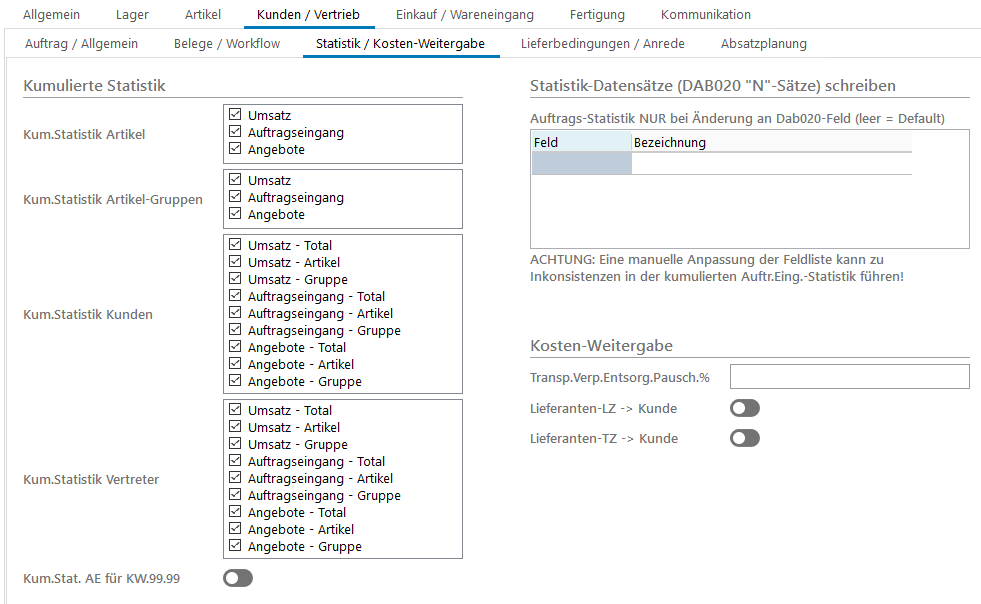Turn on Lieferanten-LZ -> Kunde toggle
The image size is (981, 604).
745,408
